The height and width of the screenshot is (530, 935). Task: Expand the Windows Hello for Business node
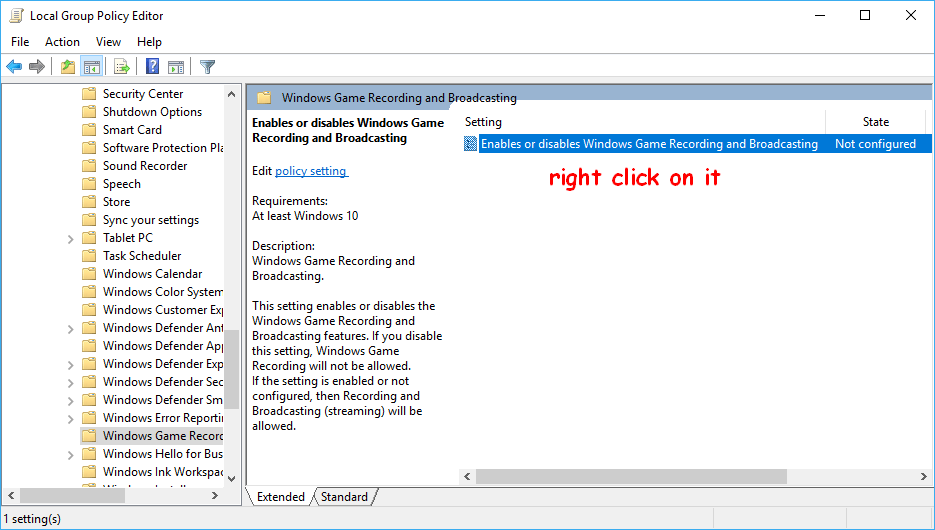coord(70,454)
